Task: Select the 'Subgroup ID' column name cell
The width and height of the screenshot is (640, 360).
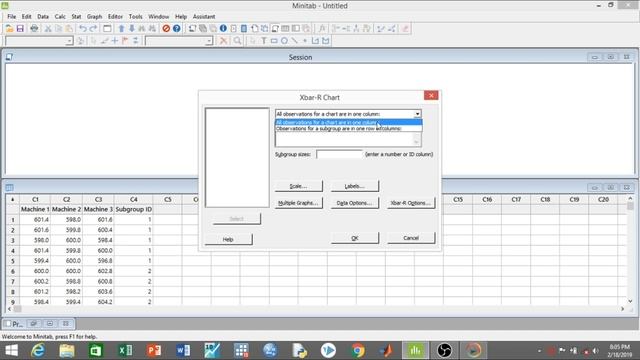Action: pos(133,209)
